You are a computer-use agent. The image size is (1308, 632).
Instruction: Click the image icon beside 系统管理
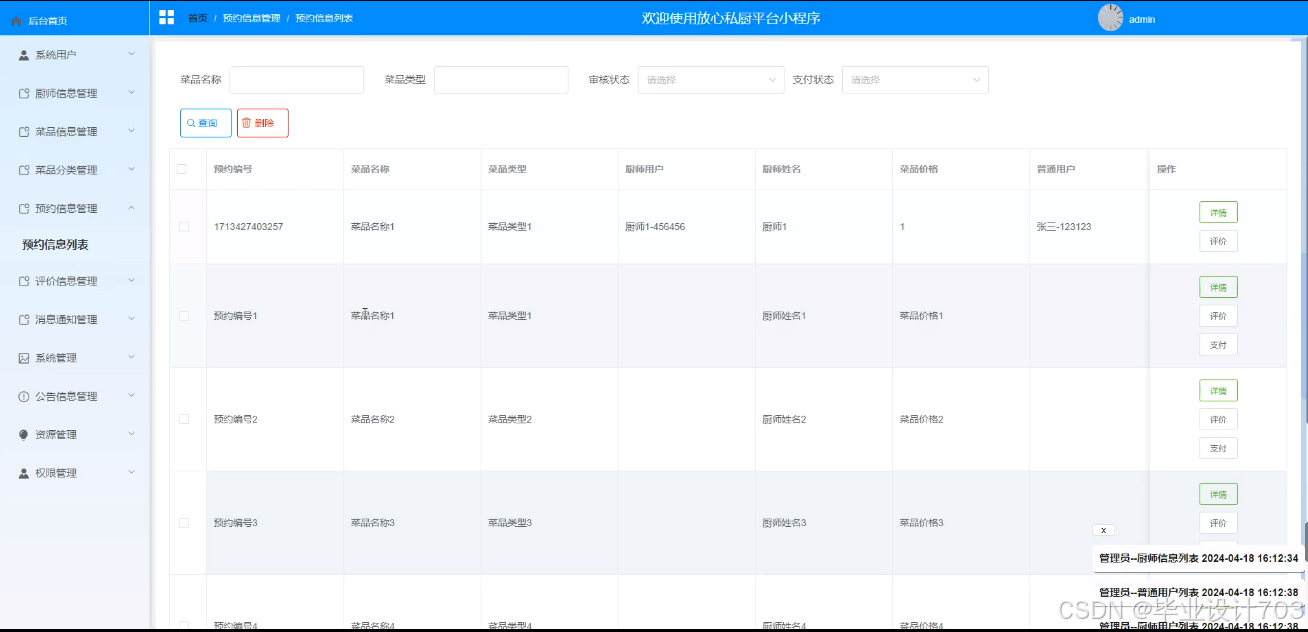(x=24, y=358)
